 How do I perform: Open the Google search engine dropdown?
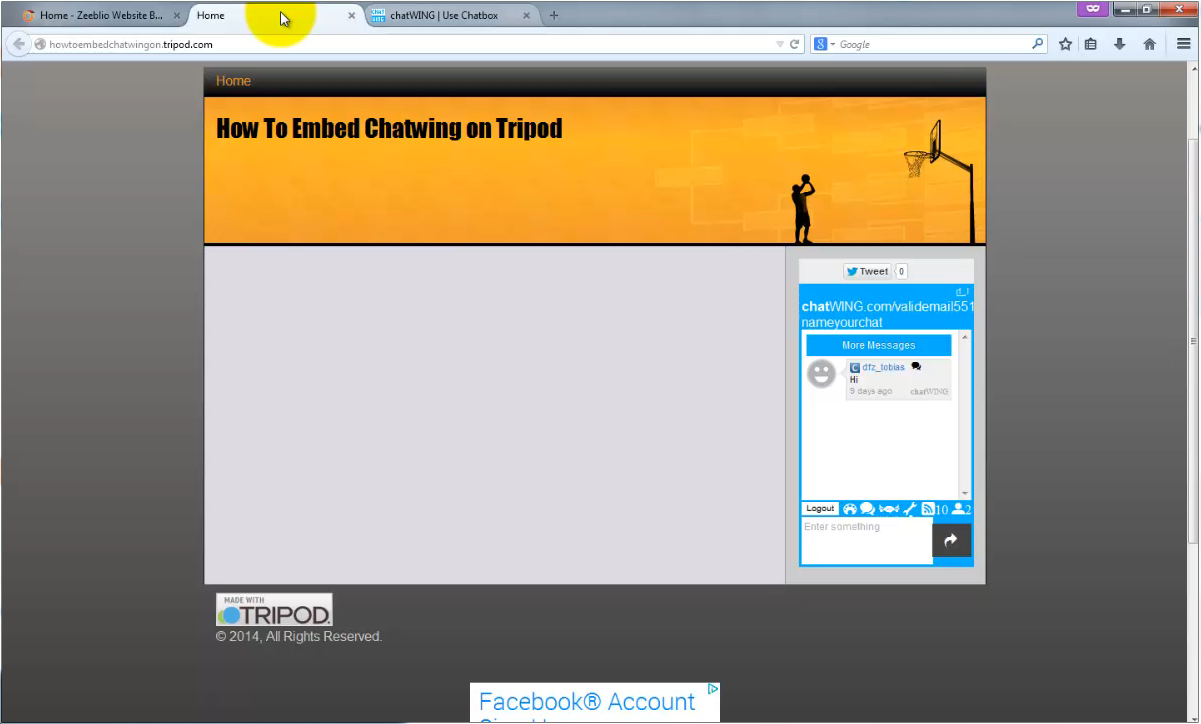click(x=824, y=44)
